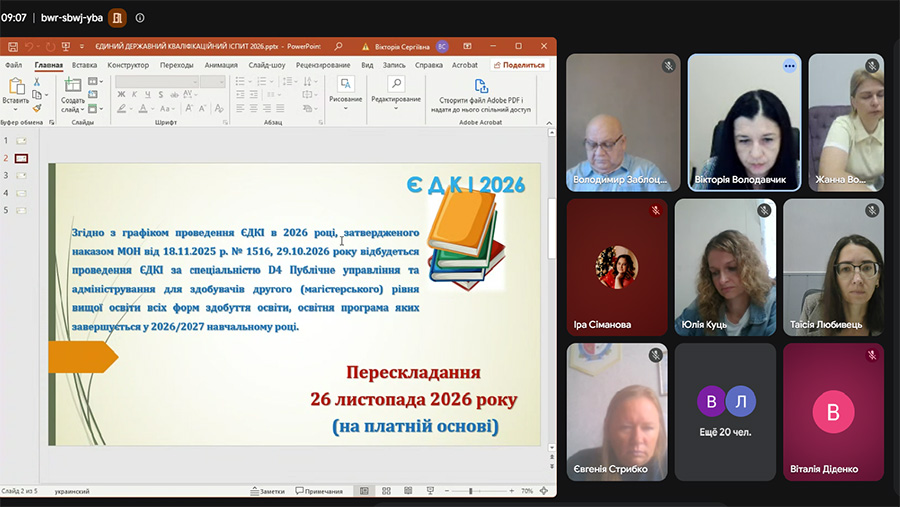Open more options on Вікторія Володавчик tile
This screenshot has width=900, height=507.
pyautogui.click(x=790, y=66)
